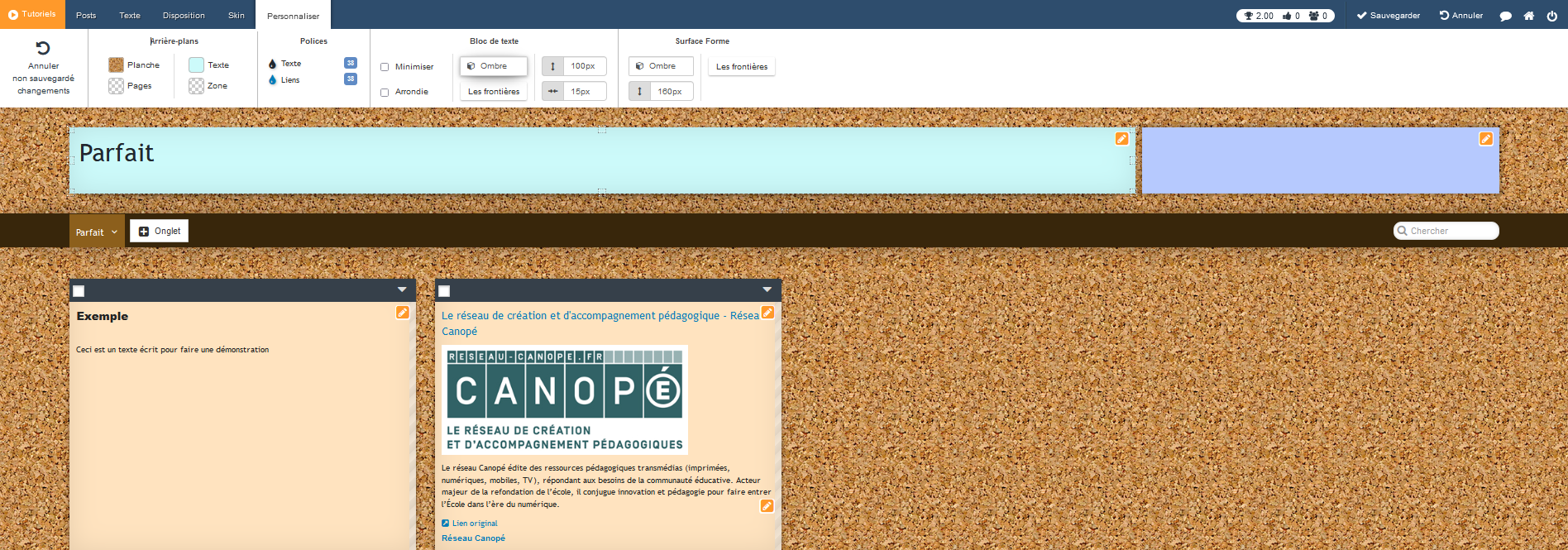Click the Exemple post heading
Image resolution: width=1568 pixels, height=550 pixels.
pyautogui.click(x=103, y=316)
